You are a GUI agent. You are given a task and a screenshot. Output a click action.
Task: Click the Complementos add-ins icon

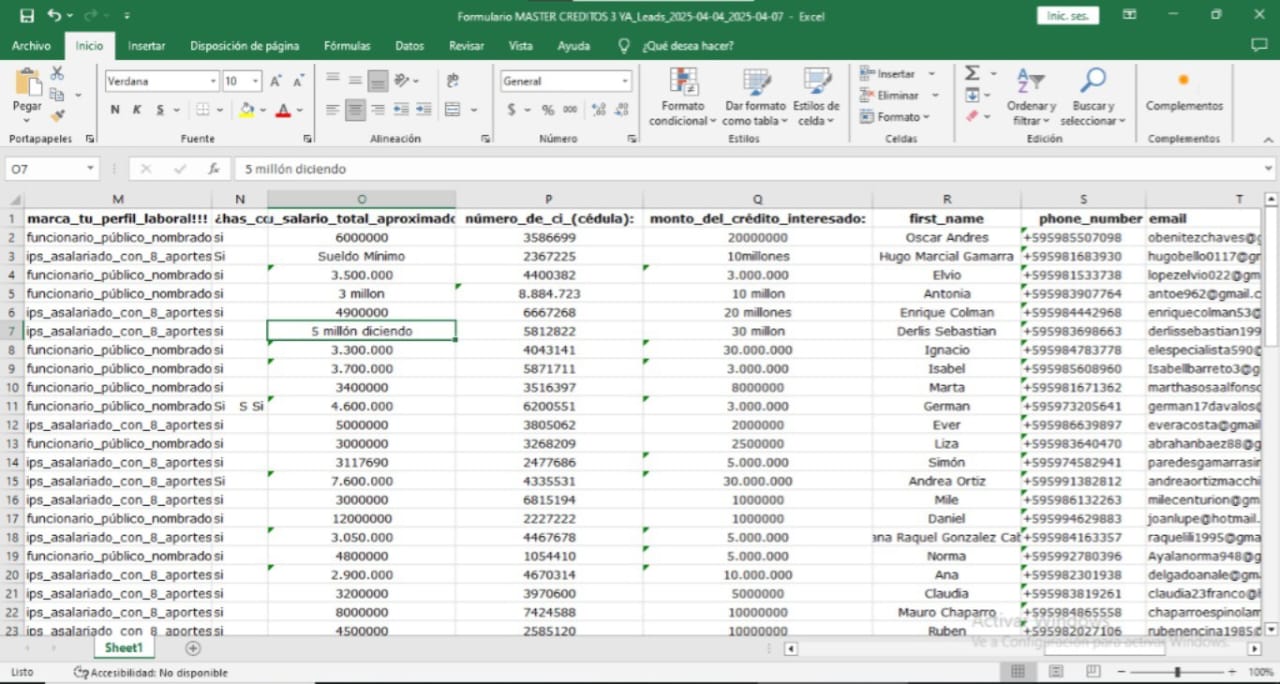coord(1184,81)
